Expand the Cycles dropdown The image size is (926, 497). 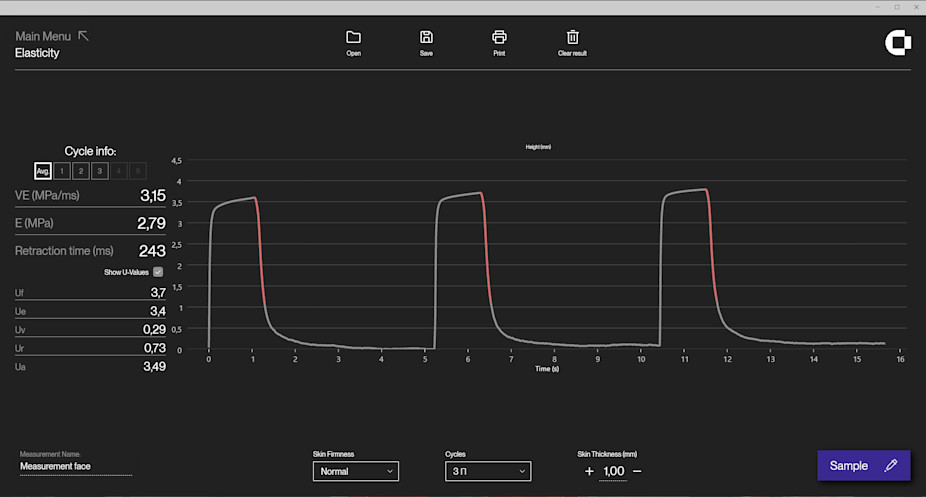487,471
